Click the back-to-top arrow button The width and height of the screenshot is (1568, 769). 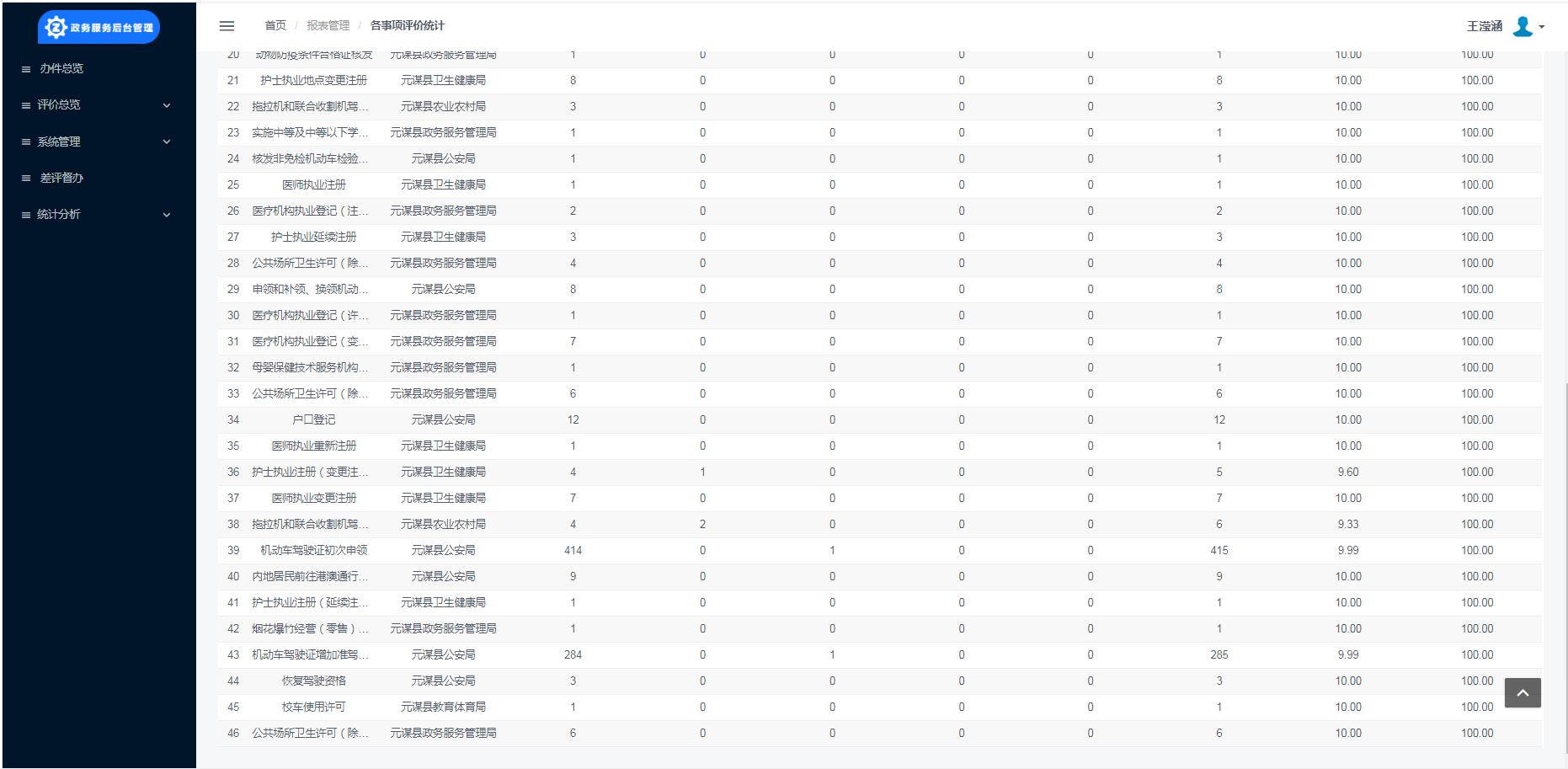(1523, 692)
